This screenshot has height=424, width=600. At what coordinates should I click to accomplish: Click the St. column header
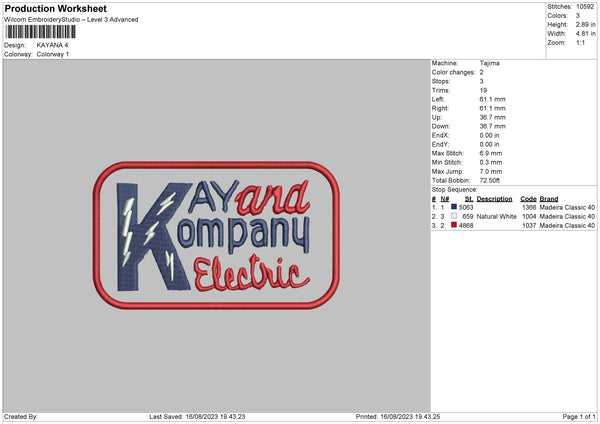[x=468, y=198]
